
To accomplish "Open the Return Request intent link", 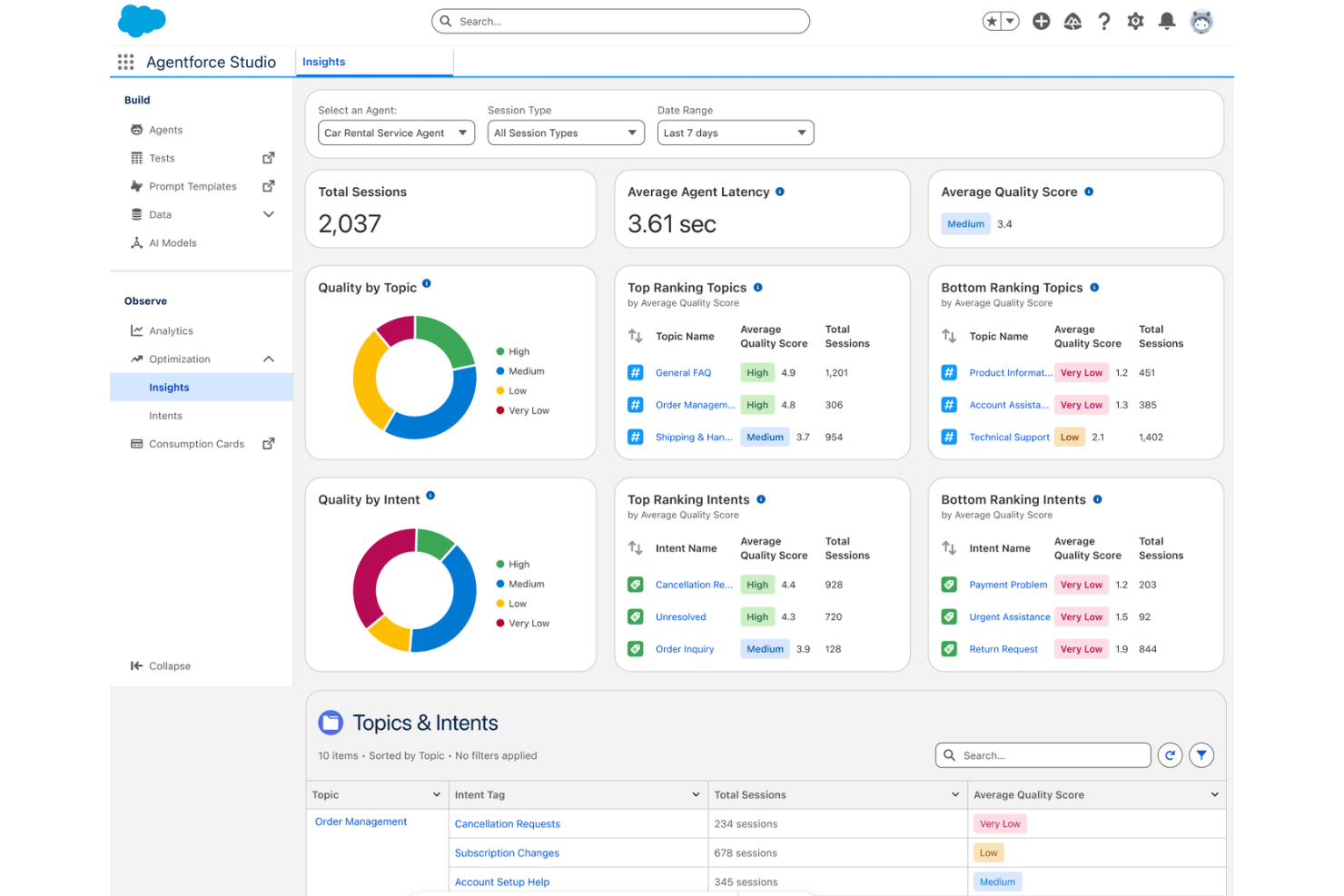I will coord(1003,649).
